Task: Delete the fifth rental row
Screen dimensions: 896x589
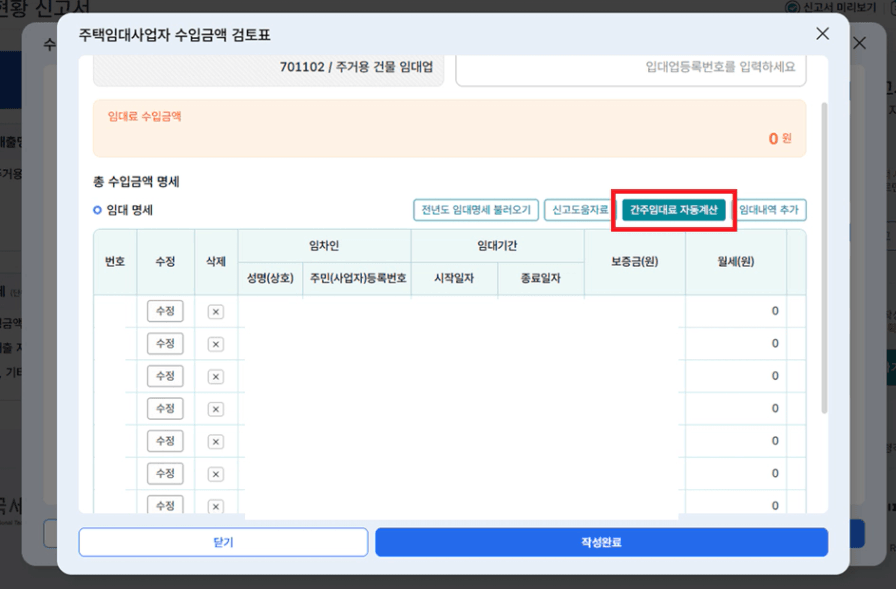Action: 215,441
